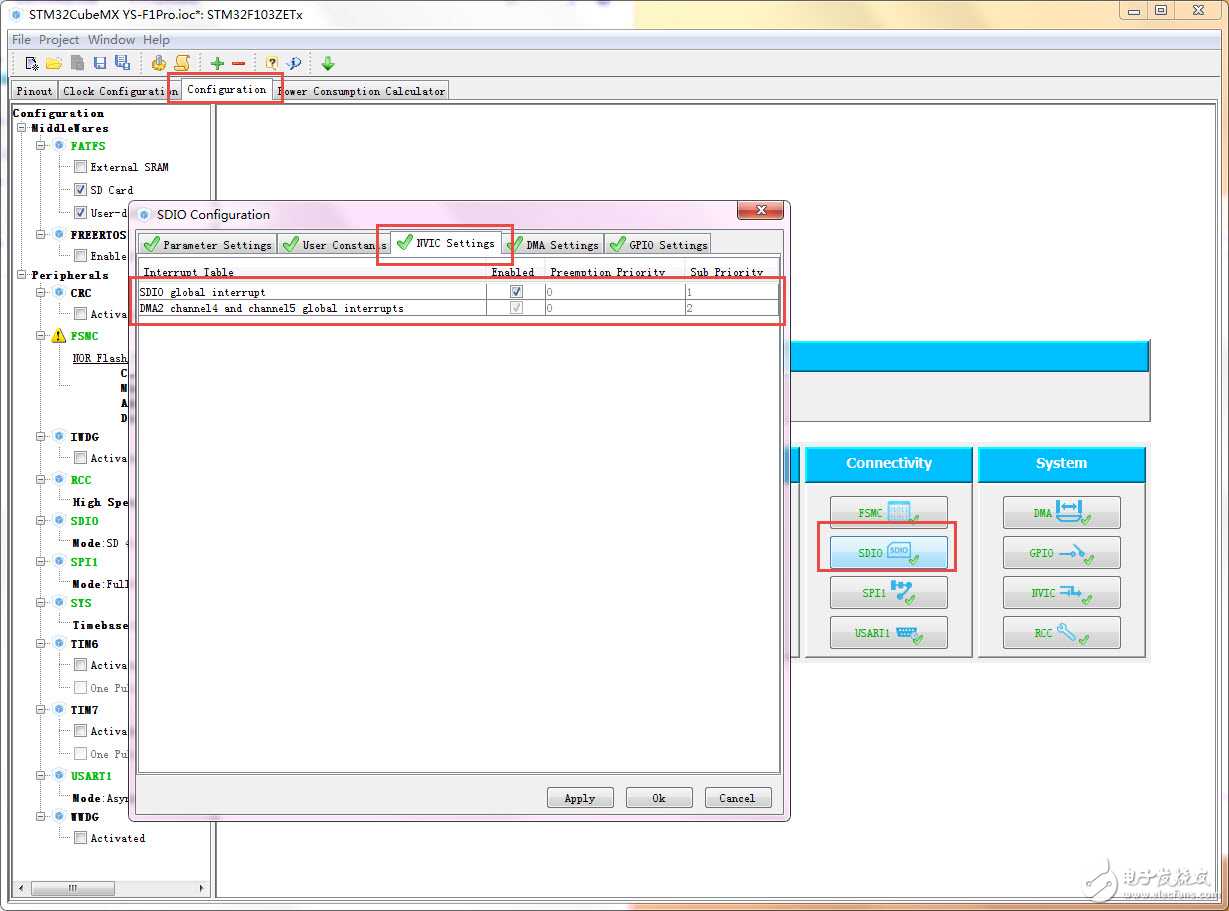Switch to the DMA Settings tab
Viewport: 1229px width, 911px height.
553,245
